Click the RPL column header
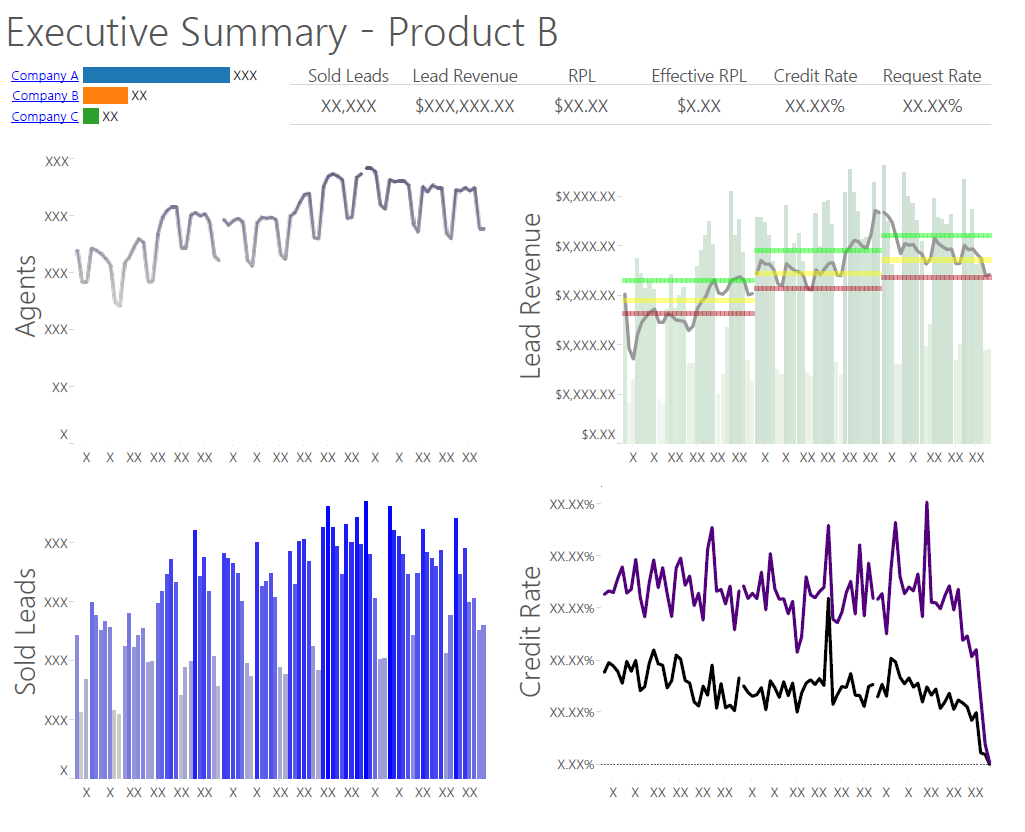This screenshot has width=1025, height=832. coord(581,76)
